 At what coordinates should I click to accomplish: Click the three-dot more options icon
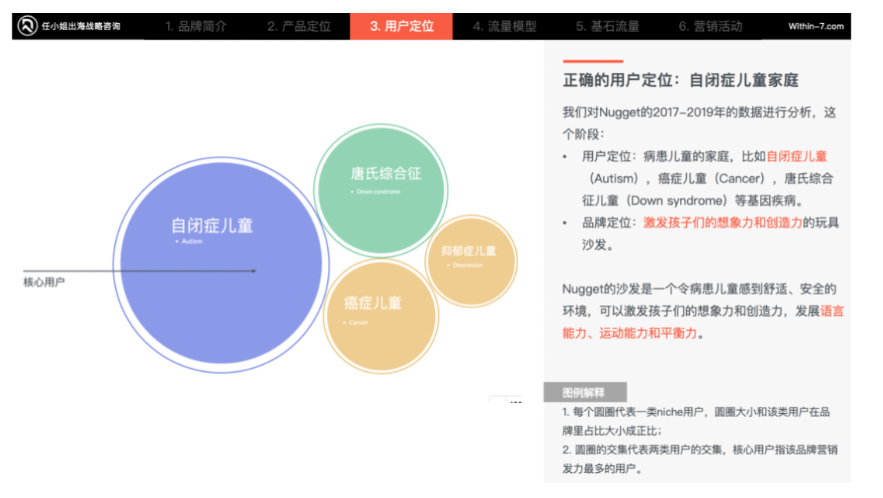click(514, 402)
